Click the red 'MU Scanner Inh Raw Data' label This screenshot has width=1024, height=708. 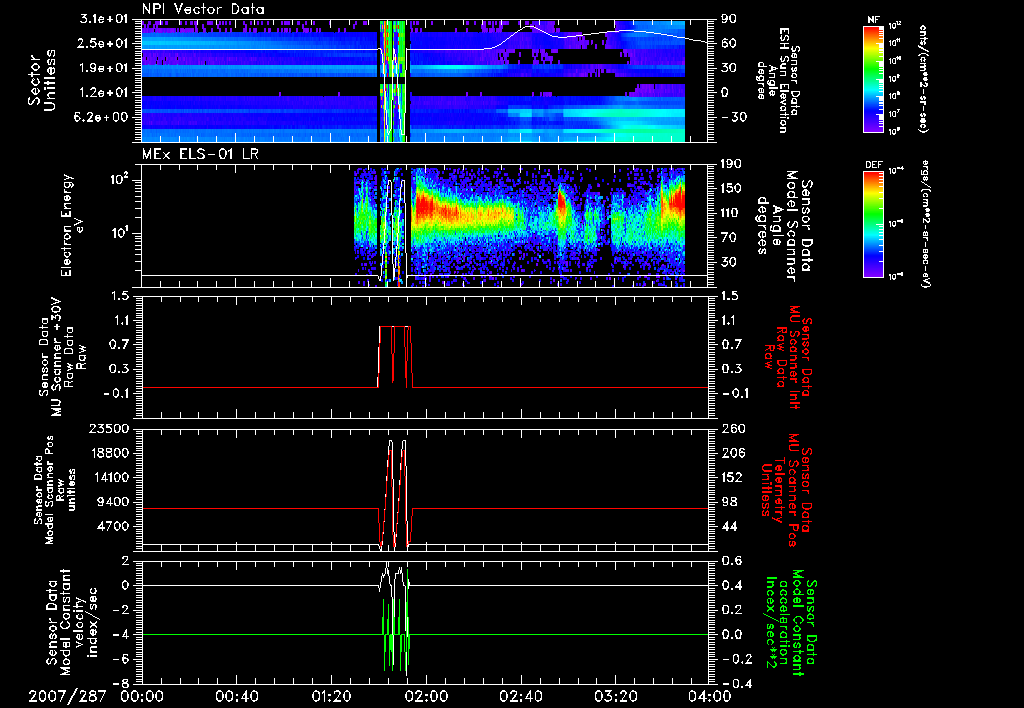787,357
